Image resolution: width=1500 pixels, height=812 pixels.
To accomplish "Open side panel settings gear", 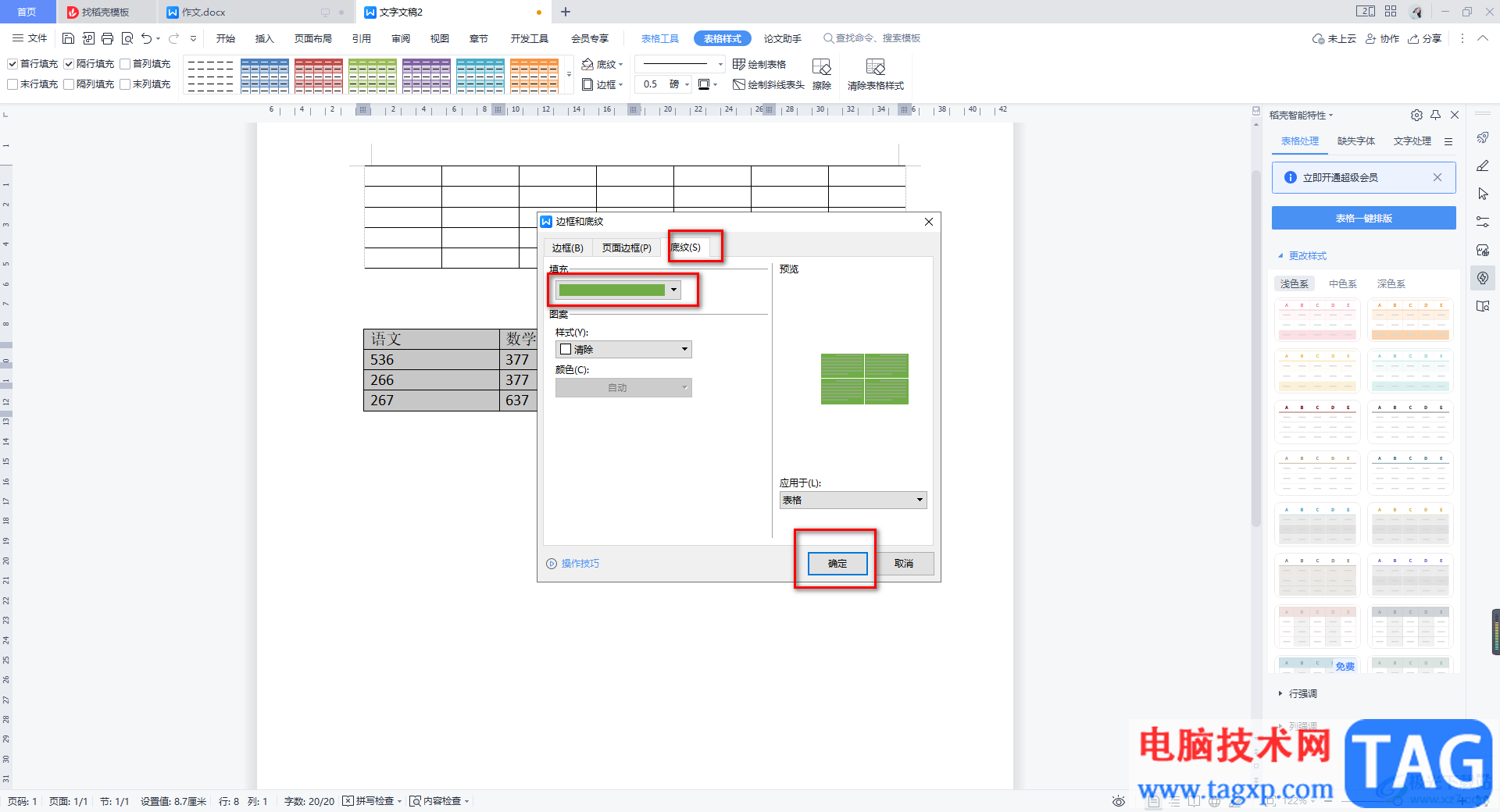I will point(1416,115).
